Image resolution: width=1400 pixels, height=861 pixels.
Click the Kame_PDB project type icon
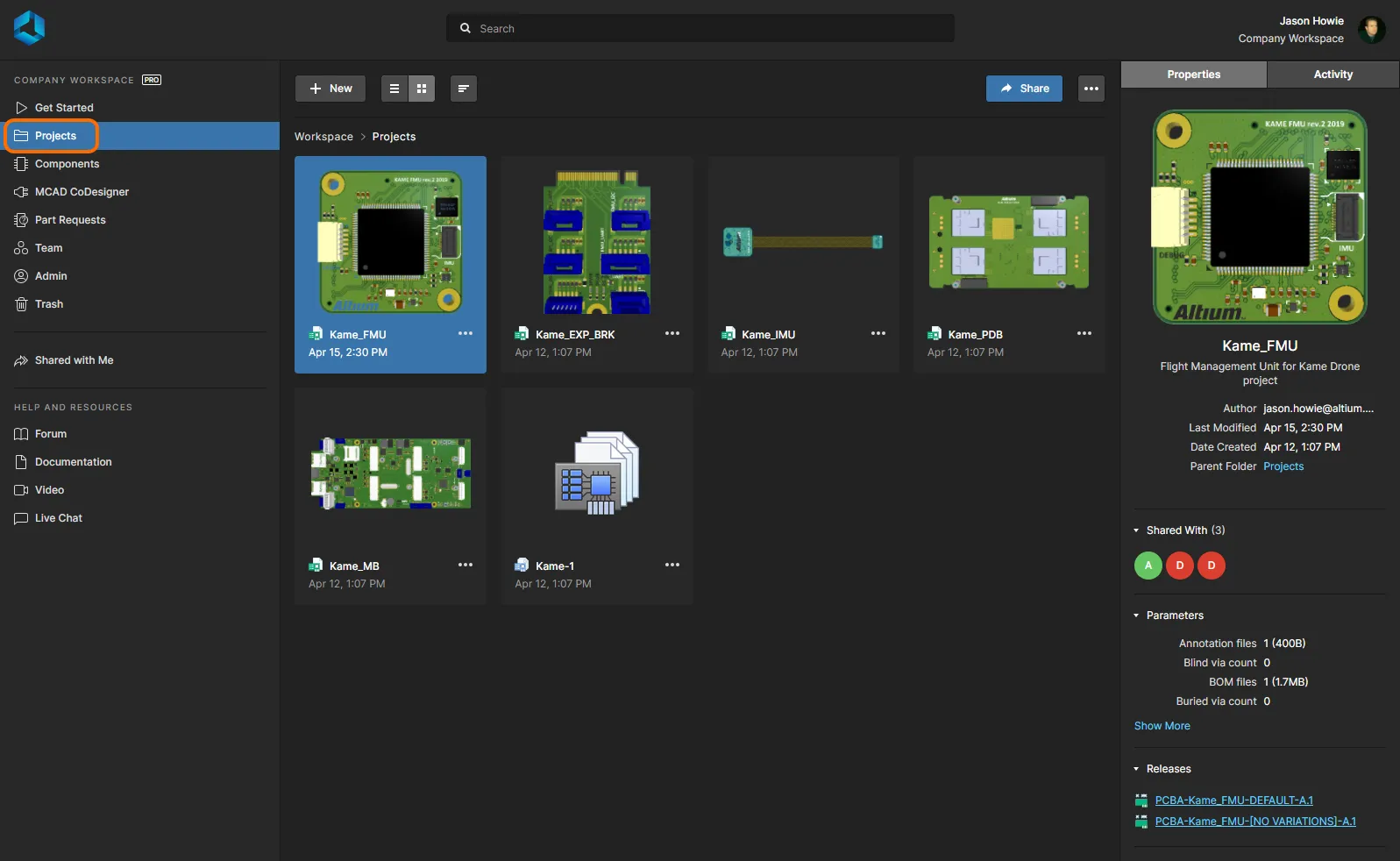935,334
